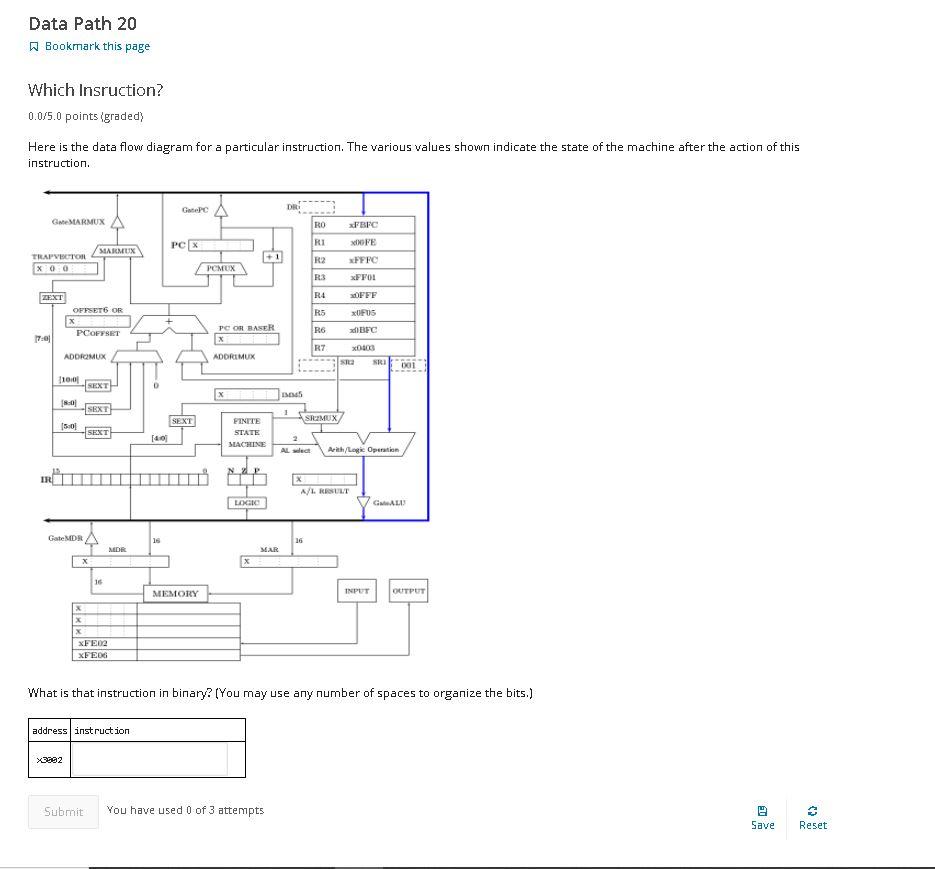Click the GateMDR buffer symbol
This screenshot has width=935, height=869.
pyautogui.click(x=90, y=538)
